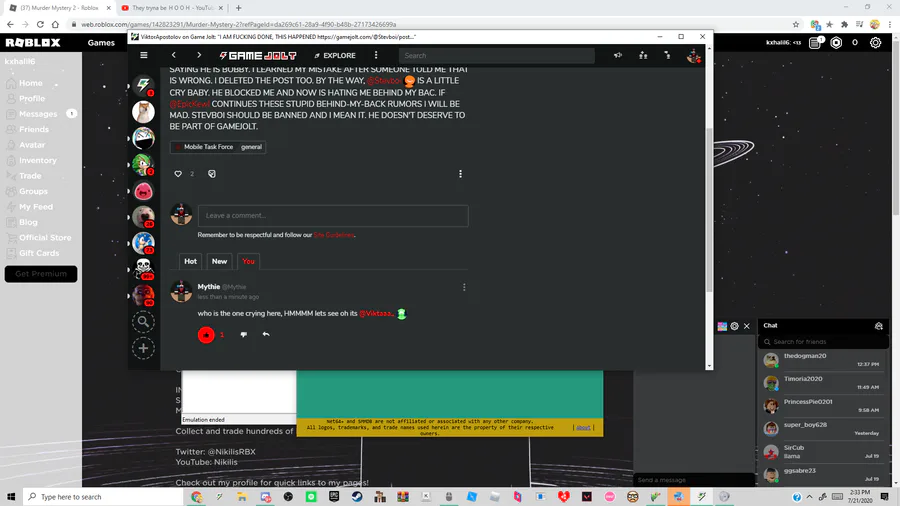Open the Windows notification center
Viewport: 900px width, 506px height.
885,497
